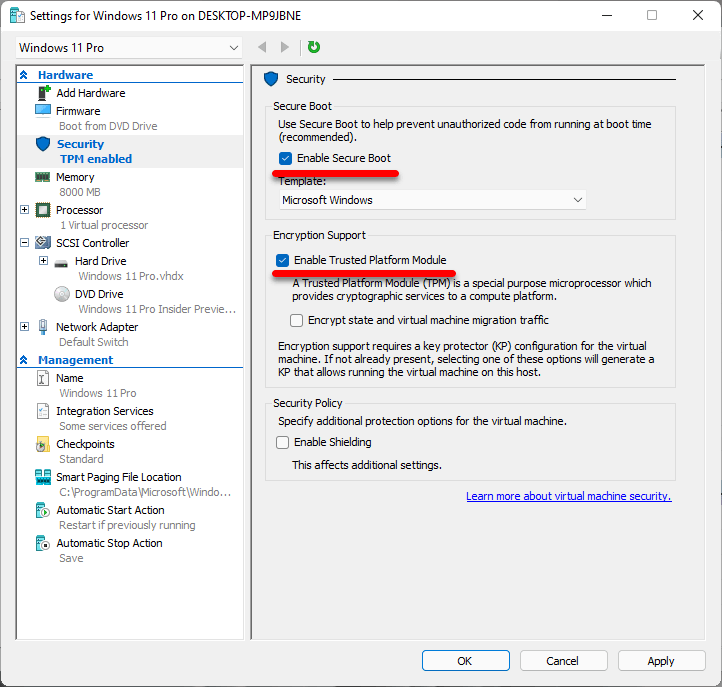
Task: Click 'Save' under Automatic Stop Action
Action: point(71,558)
